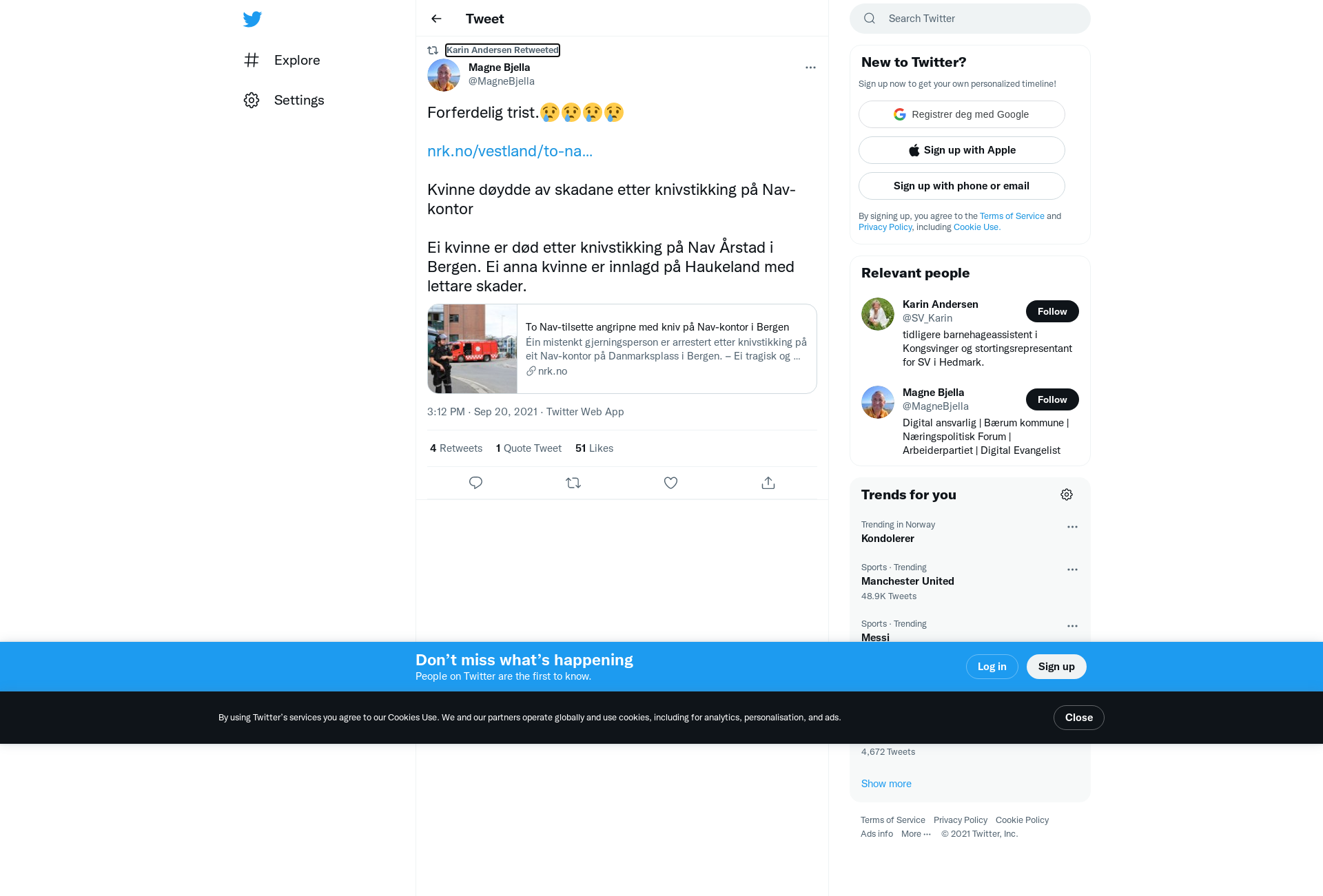The height and width of the screenshot is (896, 1323).
Task: Open Explore from the hashtag sidebar item
Action: pyautogui.click(x=283, y=61)
